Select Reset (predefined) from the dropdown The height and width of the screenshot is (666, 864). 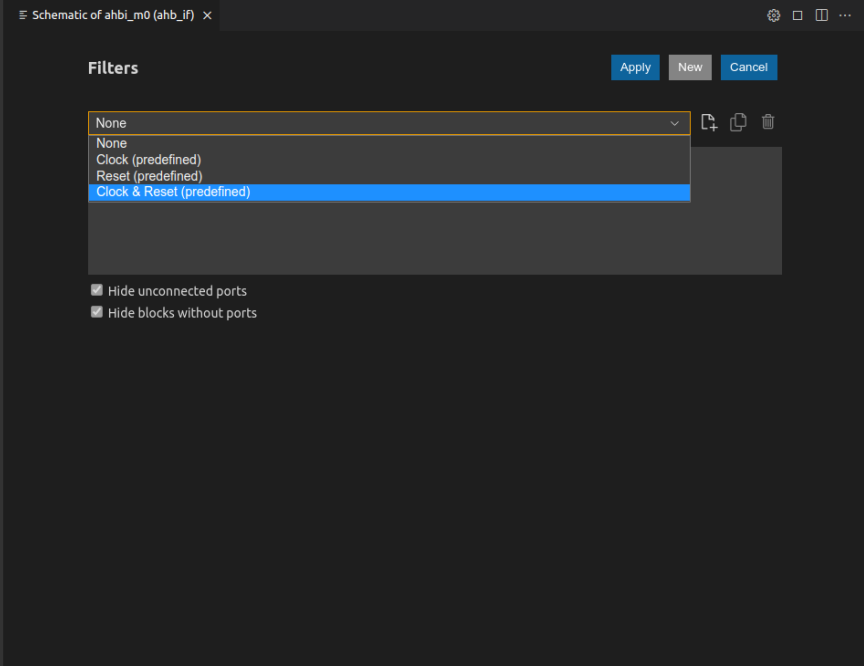pos(148,175)
